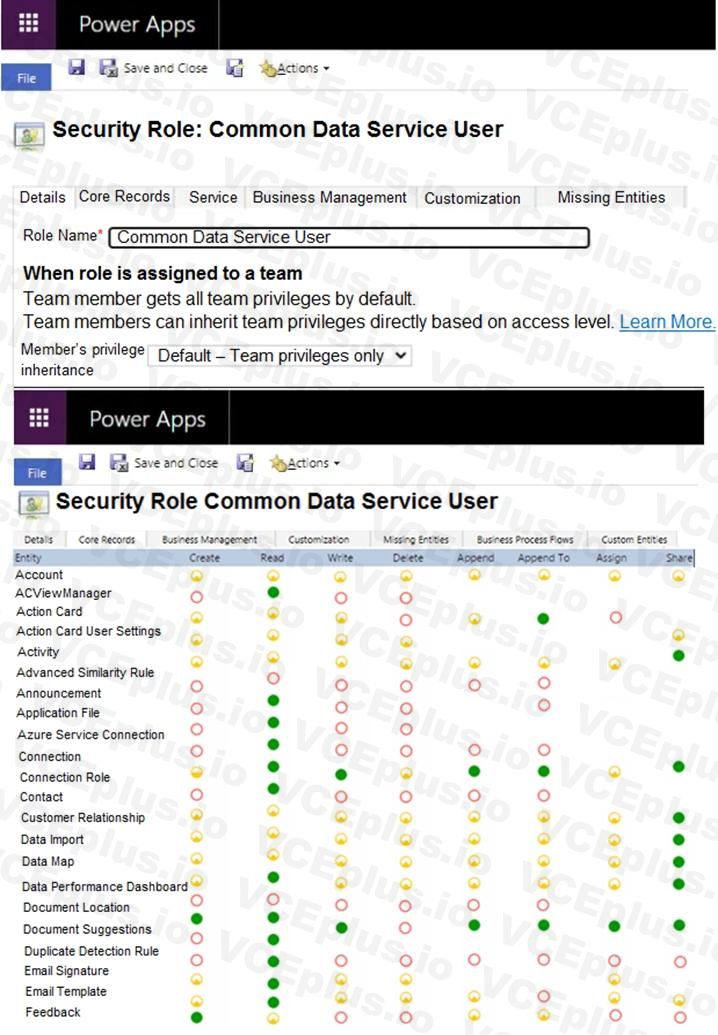Switch to the Details tab in the lower window
Image resolution: width=718 pixels, height=1035 pixels.
[x=38, y=539]
